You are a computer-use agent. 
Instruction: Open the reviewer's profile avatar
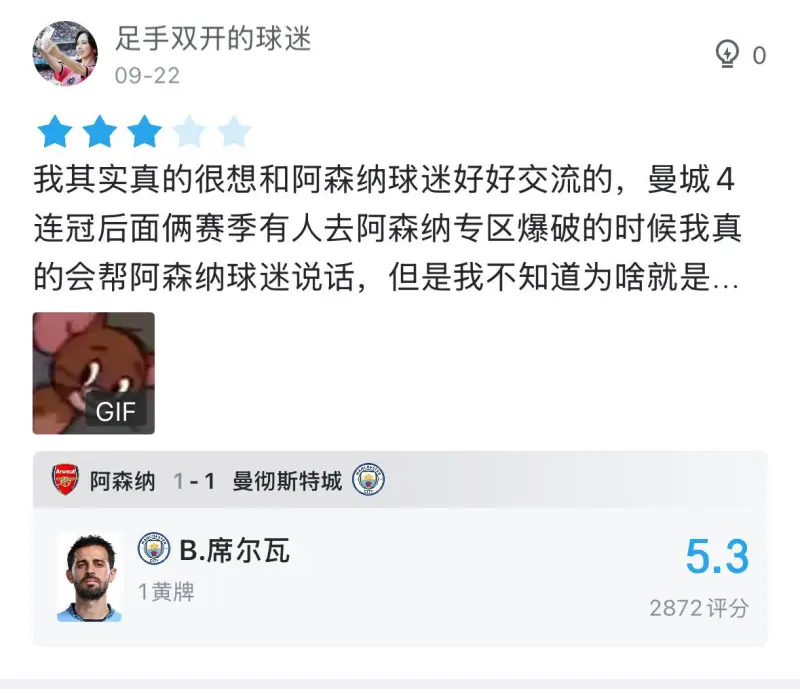pos(65,54)
